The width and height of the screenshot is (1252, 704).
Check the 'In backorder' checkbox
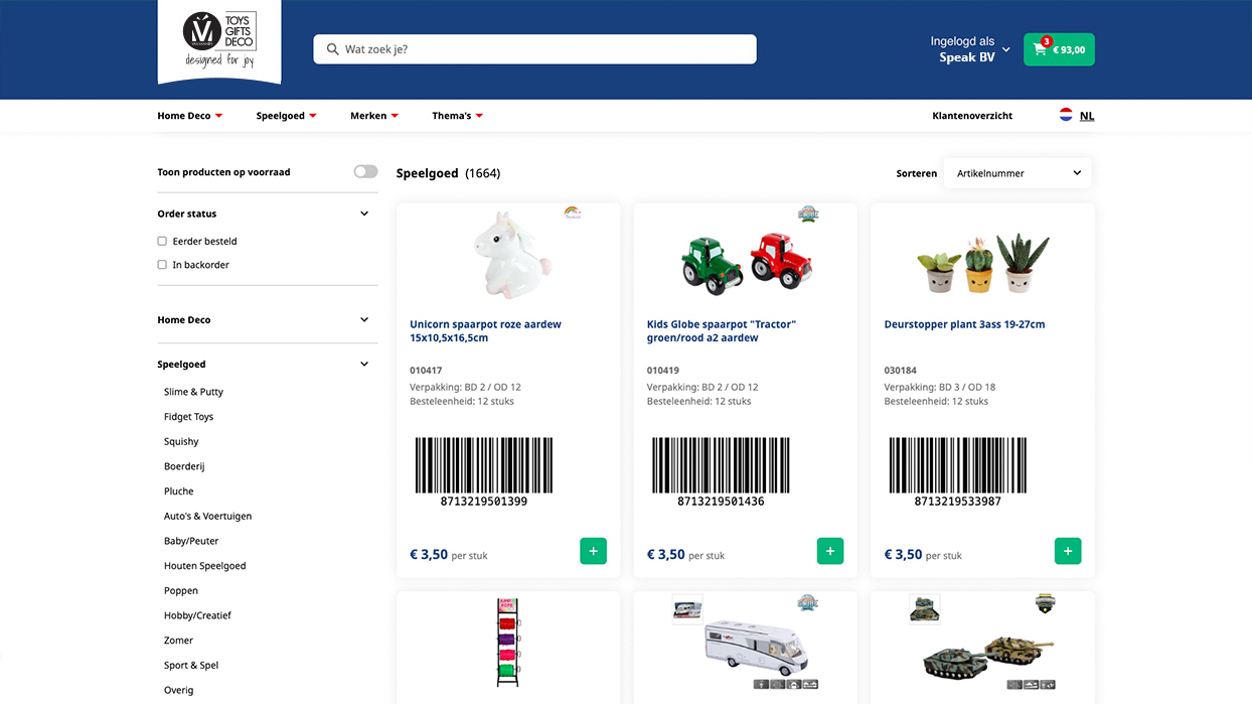pyautogui.click(x=162, y=265)
